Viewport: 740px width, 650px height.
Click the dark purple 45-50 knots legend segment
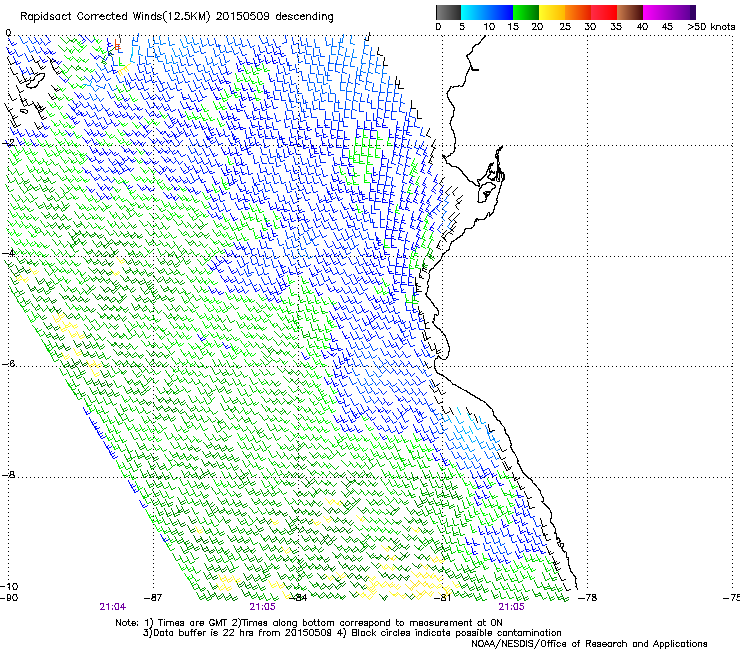click(682, 12)
